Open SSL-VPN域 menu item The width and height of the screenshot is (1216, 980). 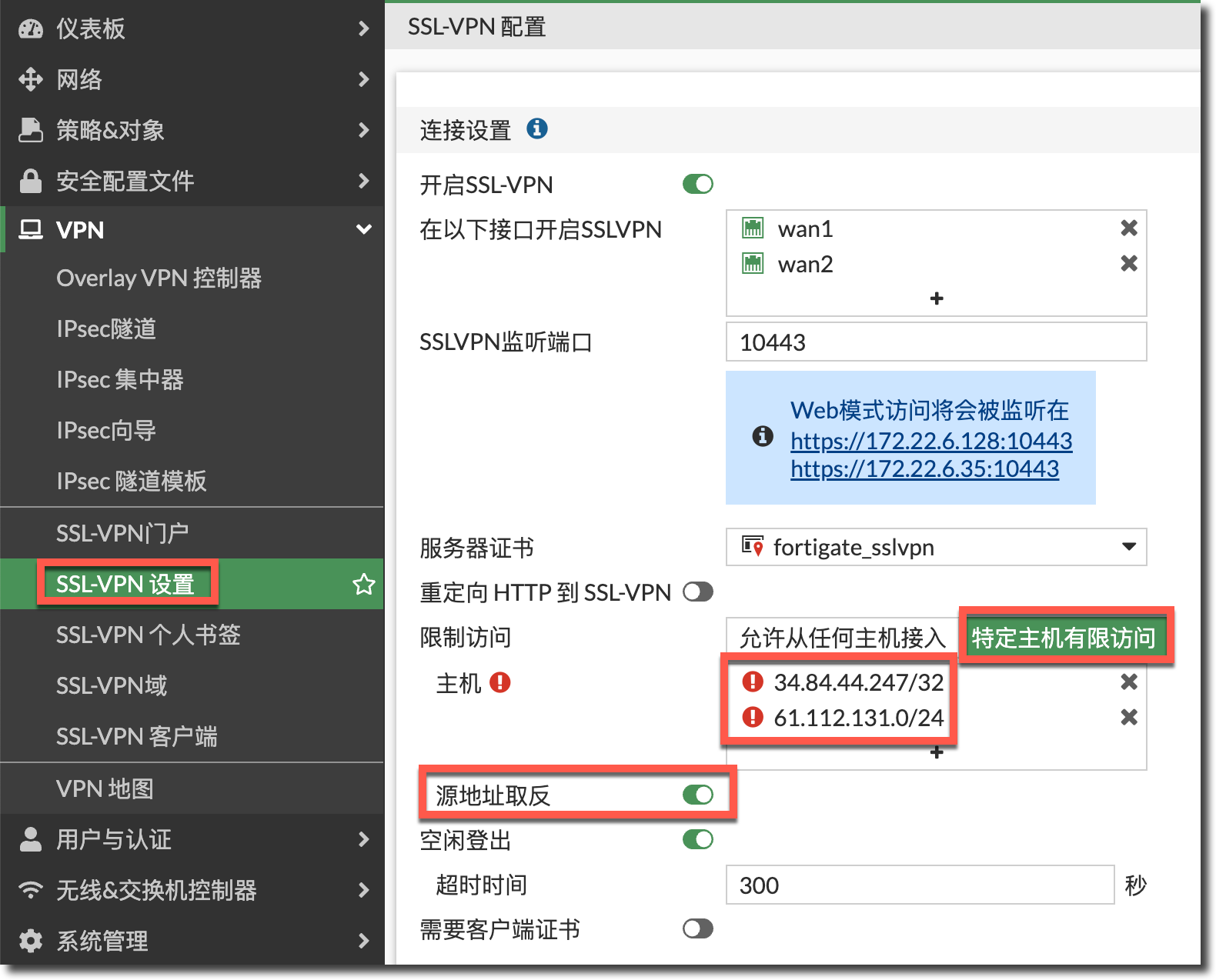(192, 685)
